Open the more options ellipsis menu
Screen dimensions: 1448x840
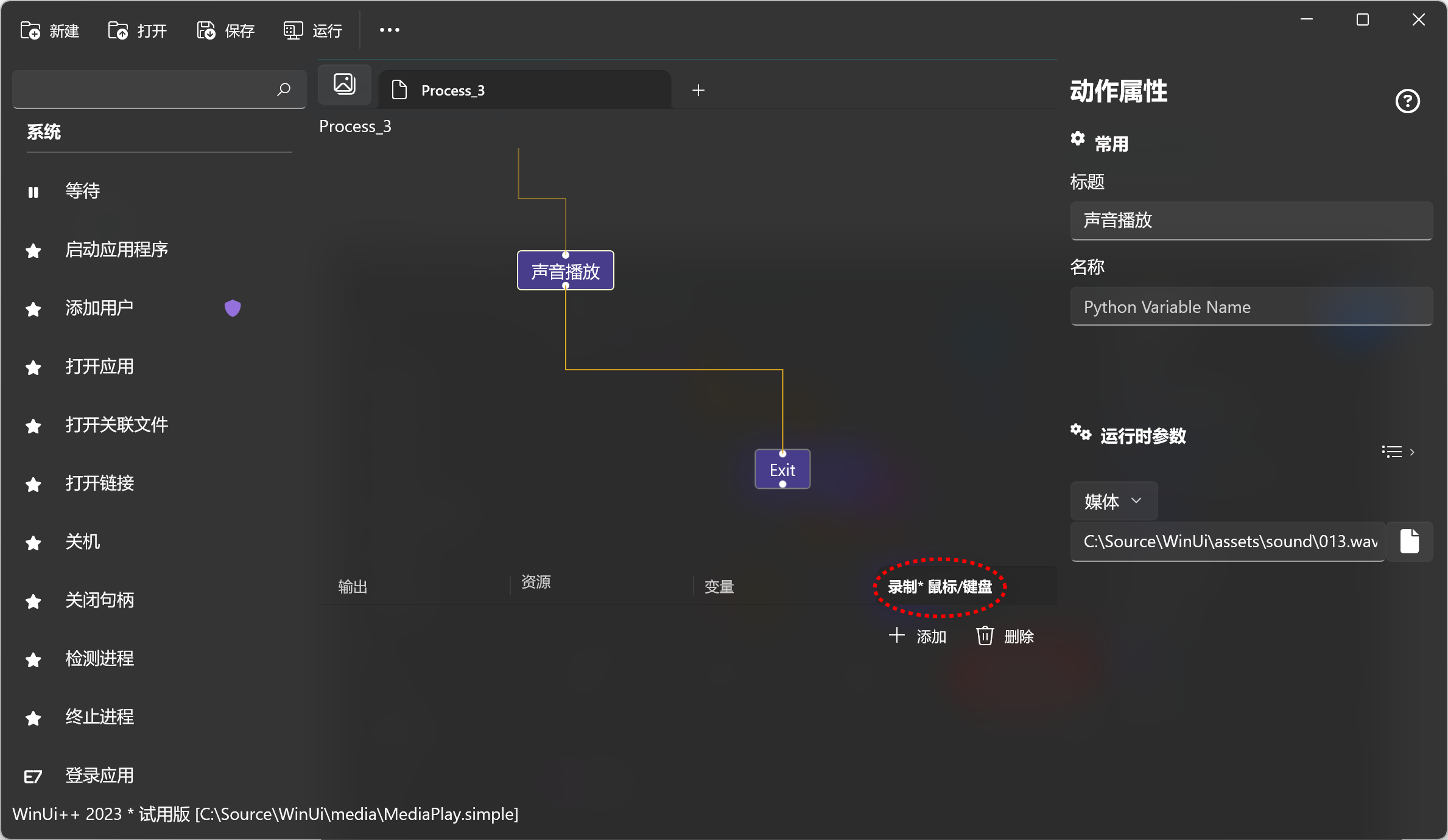[x=390, y=30]
